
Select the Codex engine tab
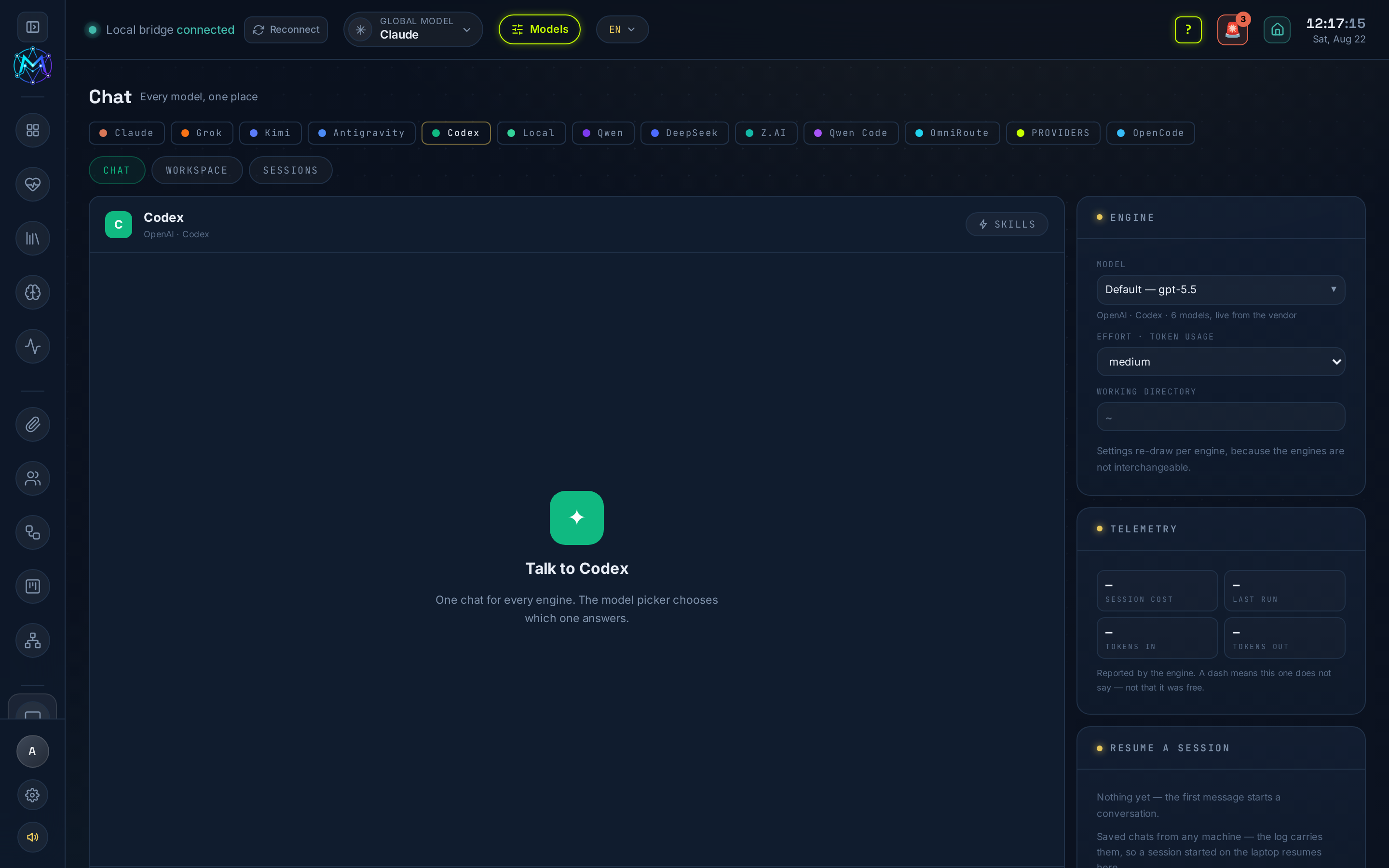(456, 133)
